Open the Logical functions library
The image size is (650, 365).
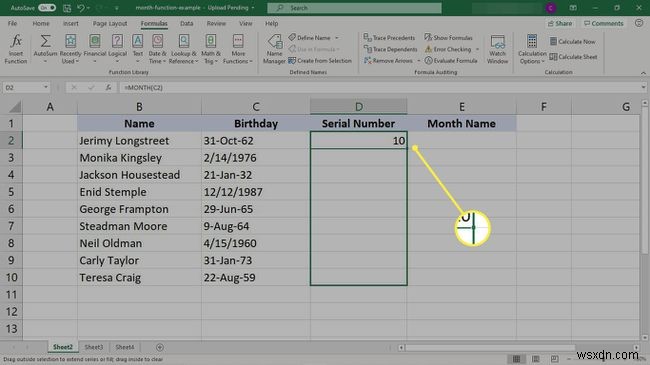point(117,49)
